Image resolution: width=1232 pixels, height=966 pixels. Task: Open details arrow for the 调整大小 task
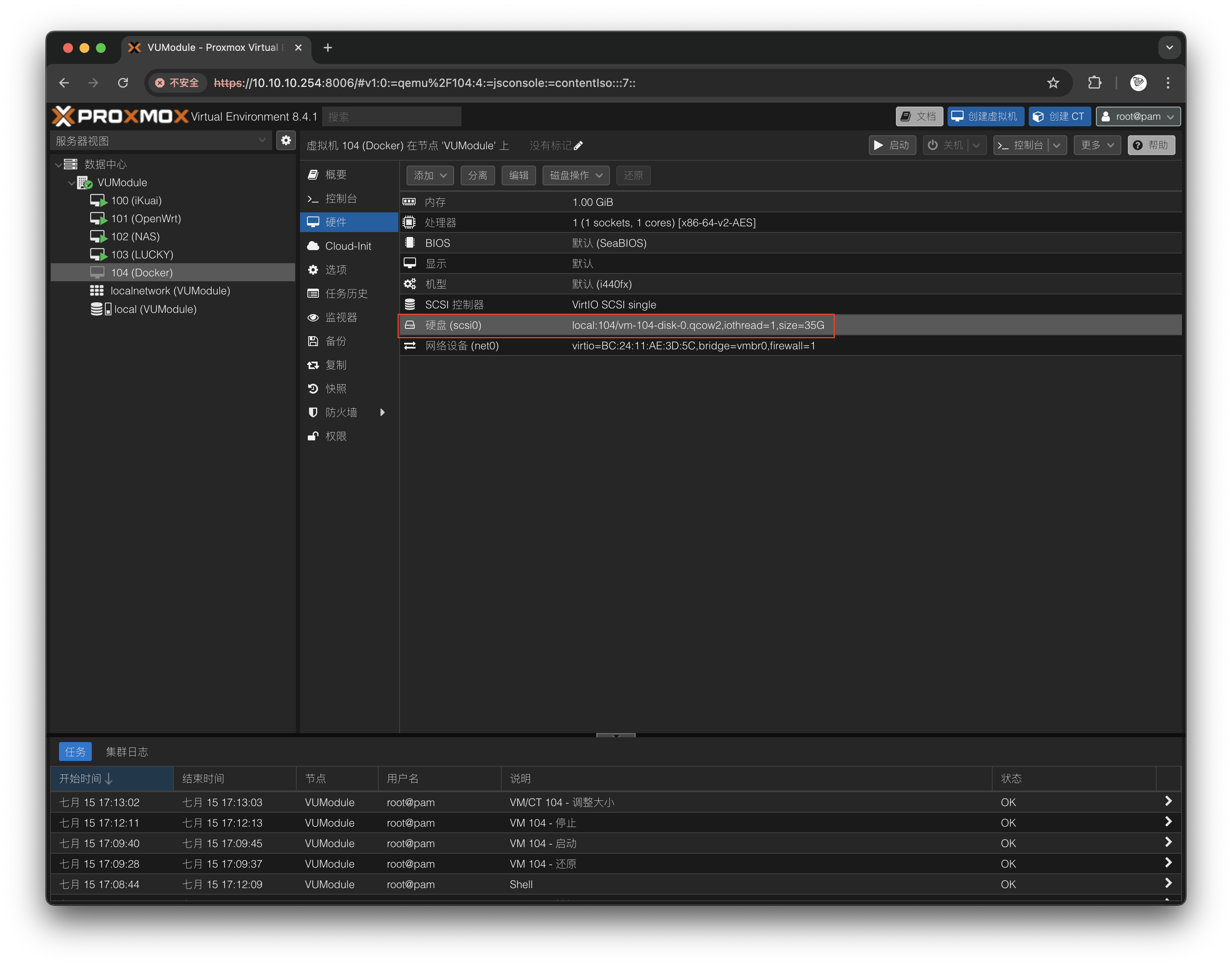(1168, 802)
